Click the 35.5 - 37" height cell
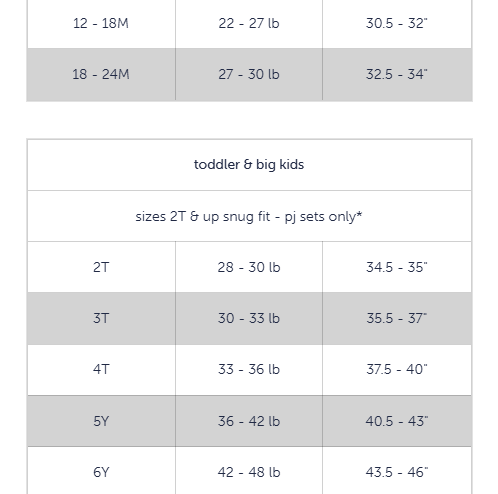This screenshot has width=498, height=494. (397, 318)
